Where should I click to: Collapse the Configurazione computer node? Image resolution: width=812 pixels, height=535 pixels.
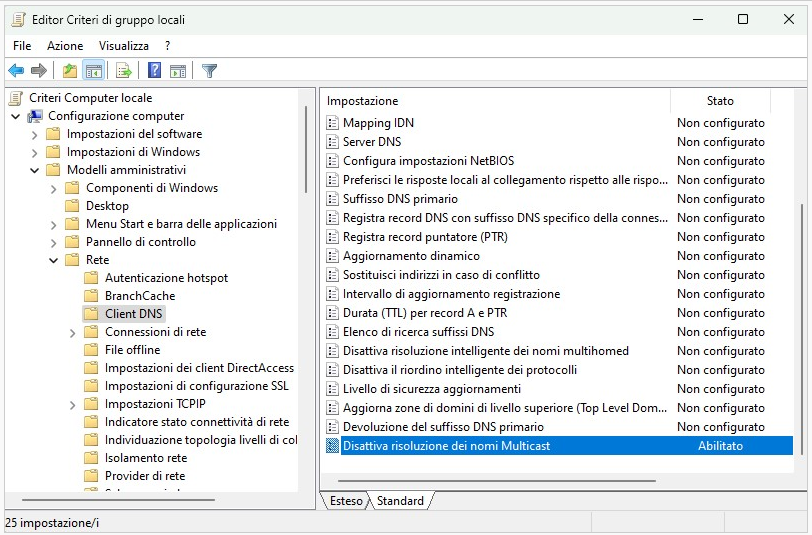[16, 117]
